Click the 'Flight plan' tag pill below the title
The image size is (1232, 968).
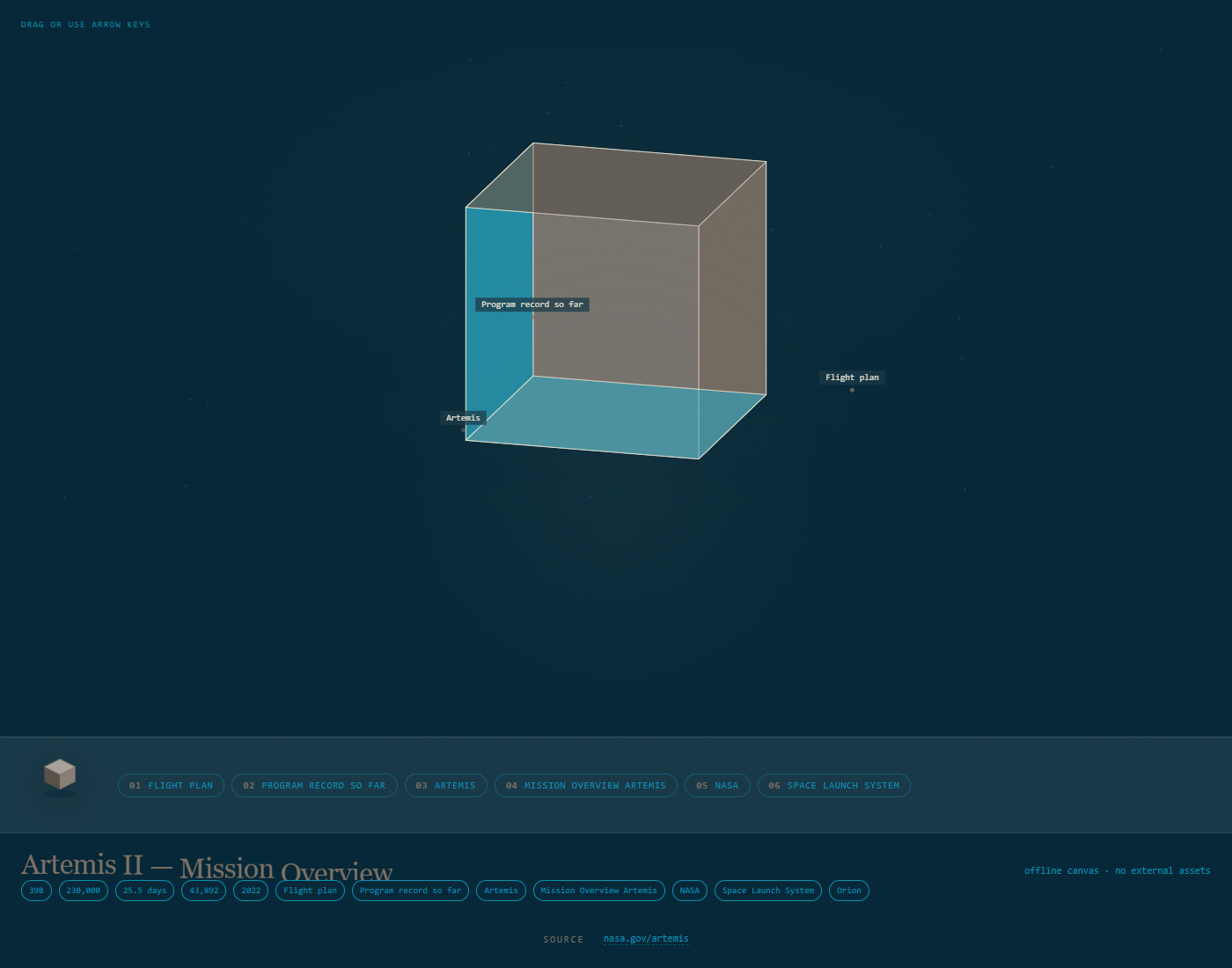coord(310,891)
